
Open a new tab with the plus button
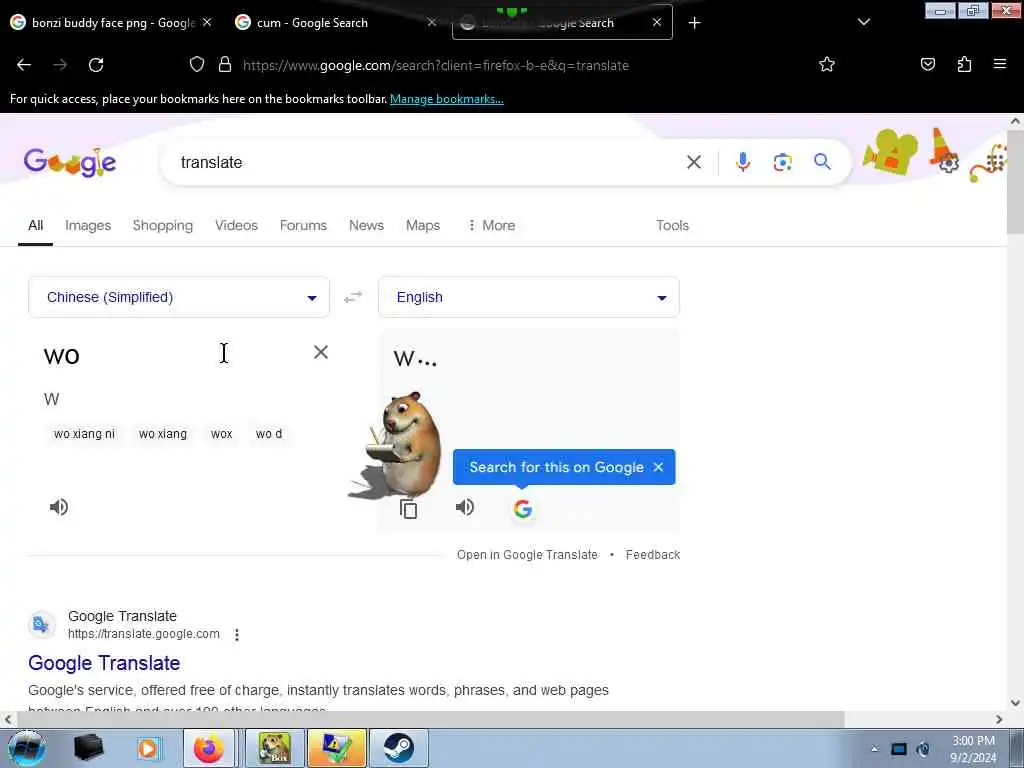[x=694, y=23]
